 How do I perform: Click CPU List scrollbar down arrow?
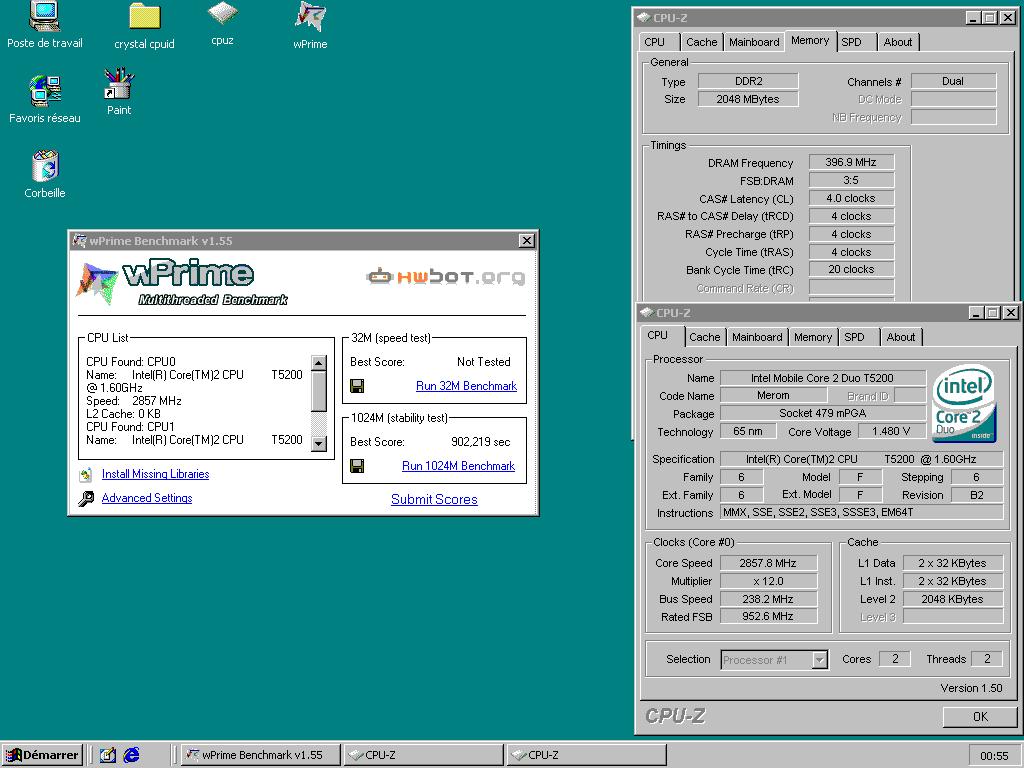[319, 443]
